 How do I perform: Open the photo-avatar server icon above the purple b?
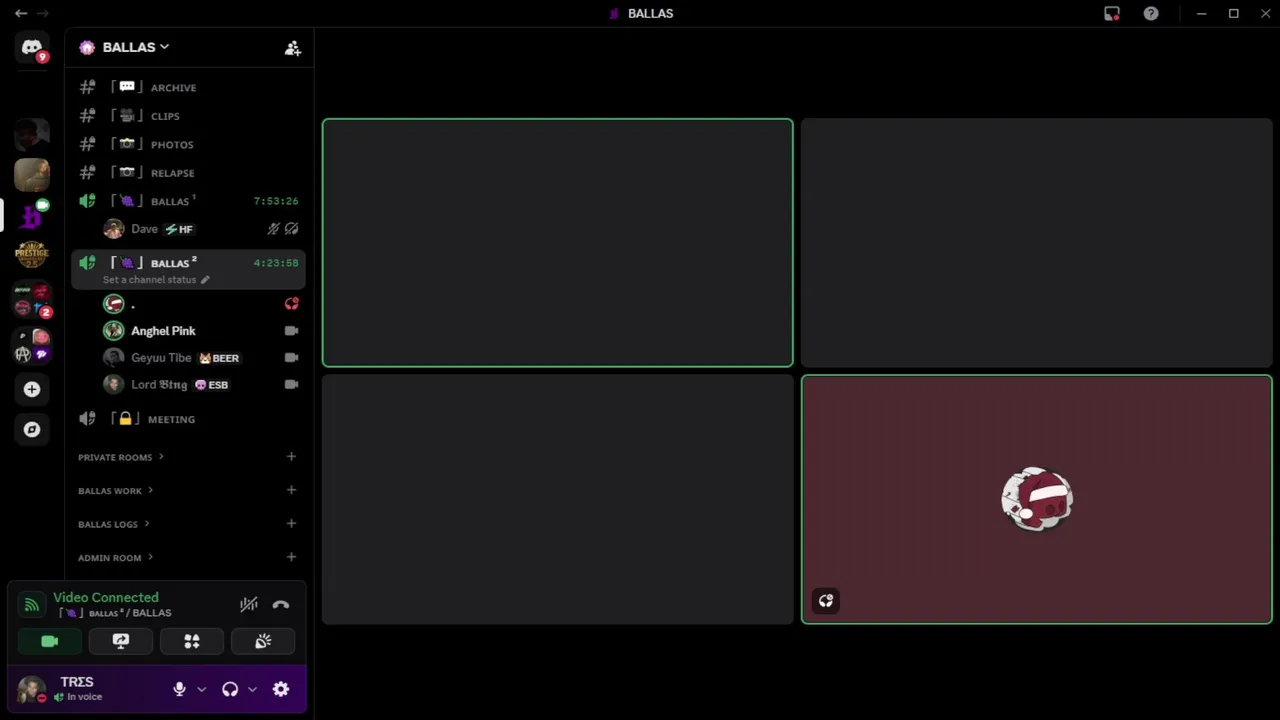pyautogui.click(x=32, y=174)
